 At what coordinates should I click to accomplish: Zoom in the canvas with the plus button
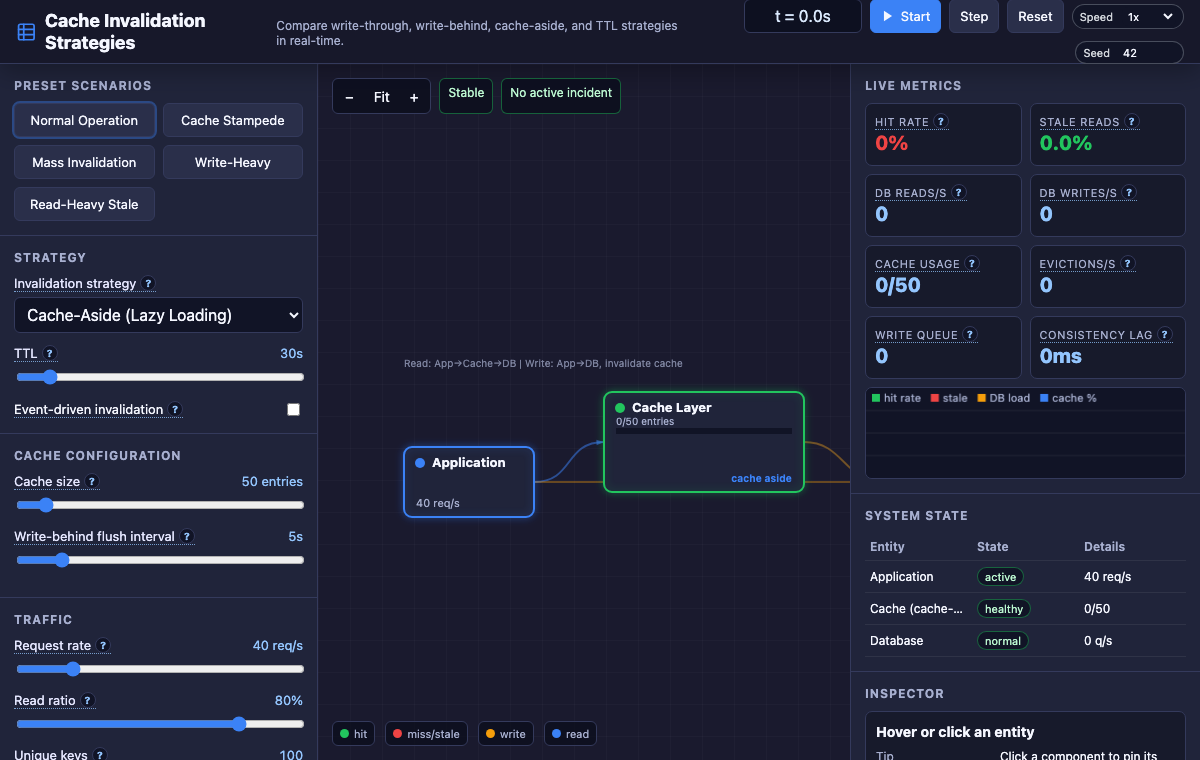[414, 97]
